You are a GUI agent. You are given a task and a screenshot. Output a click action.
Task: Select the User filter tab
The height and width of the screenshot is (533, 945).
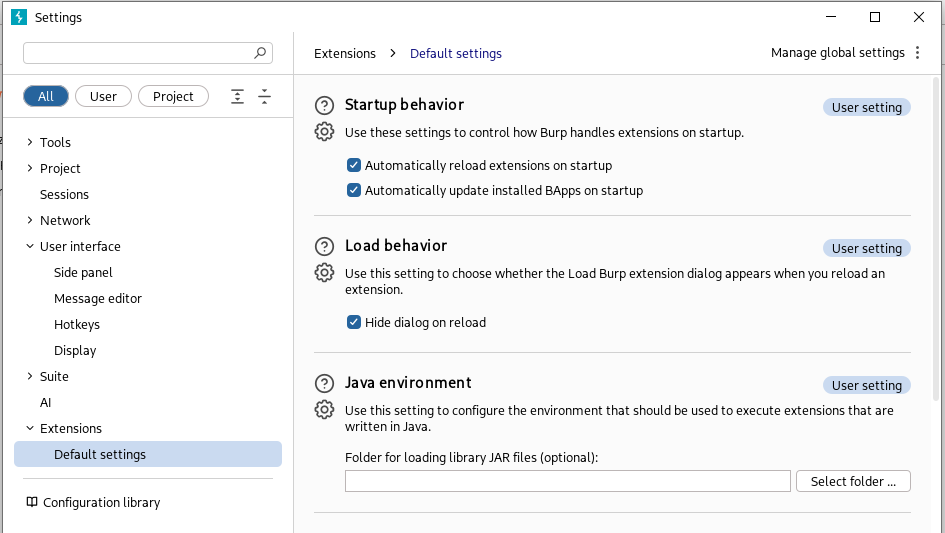click(x=103, y=96)
